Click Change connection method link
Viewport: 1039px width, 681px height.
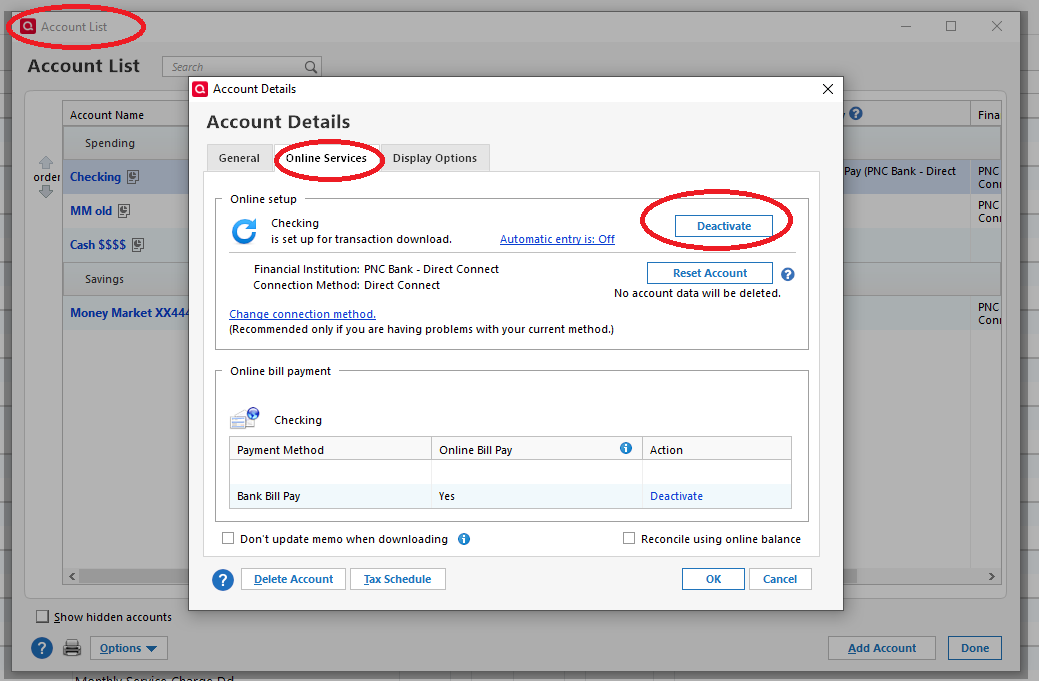[302, 314]
